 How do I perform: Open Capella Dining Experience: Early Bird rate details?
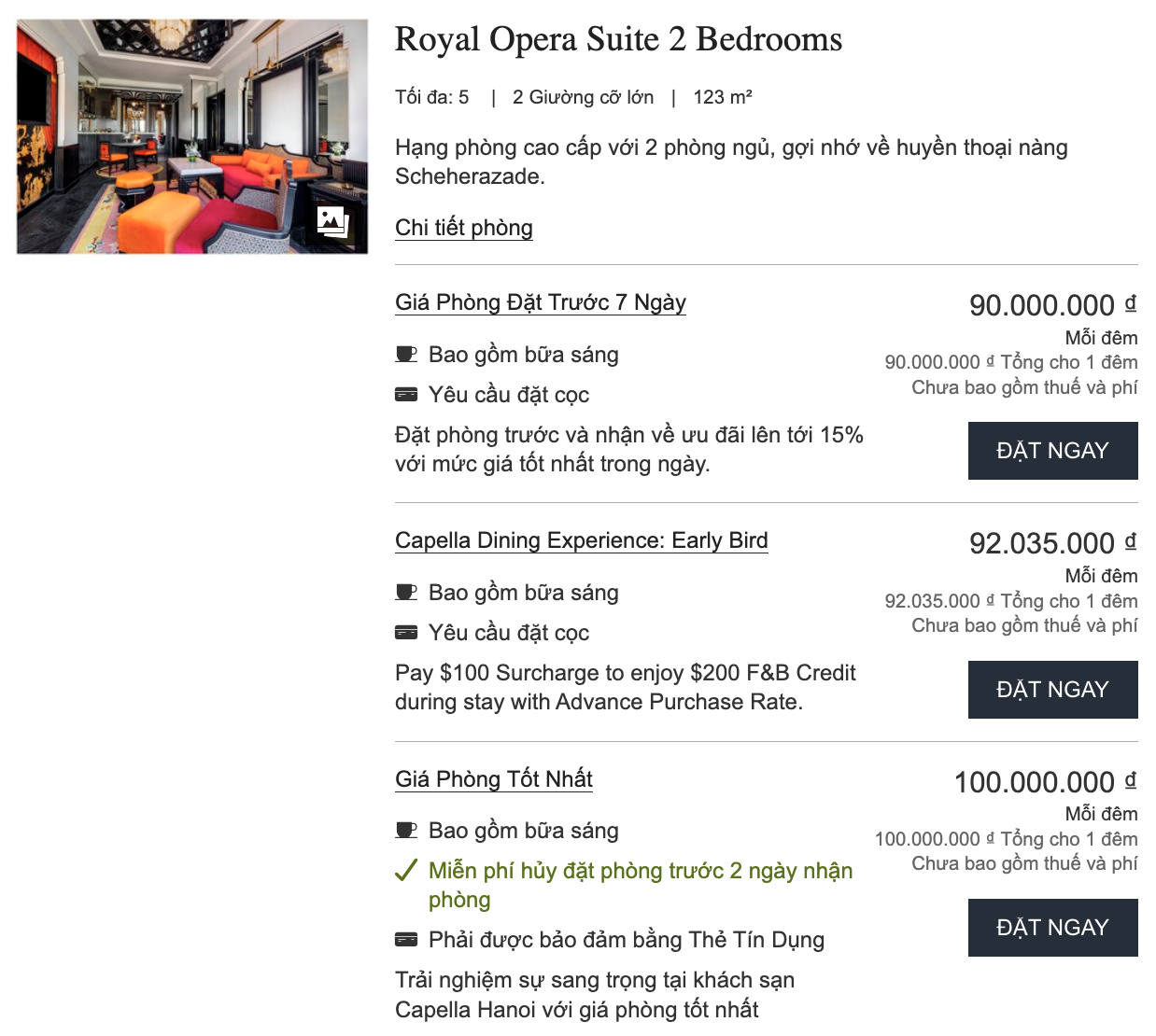point(581,540)
